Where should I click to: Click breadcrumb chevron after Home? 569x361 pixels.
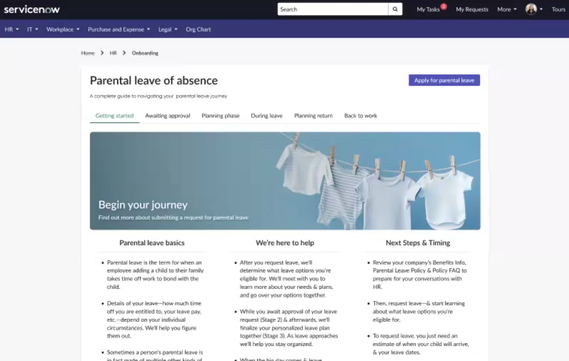pos(102,53)
